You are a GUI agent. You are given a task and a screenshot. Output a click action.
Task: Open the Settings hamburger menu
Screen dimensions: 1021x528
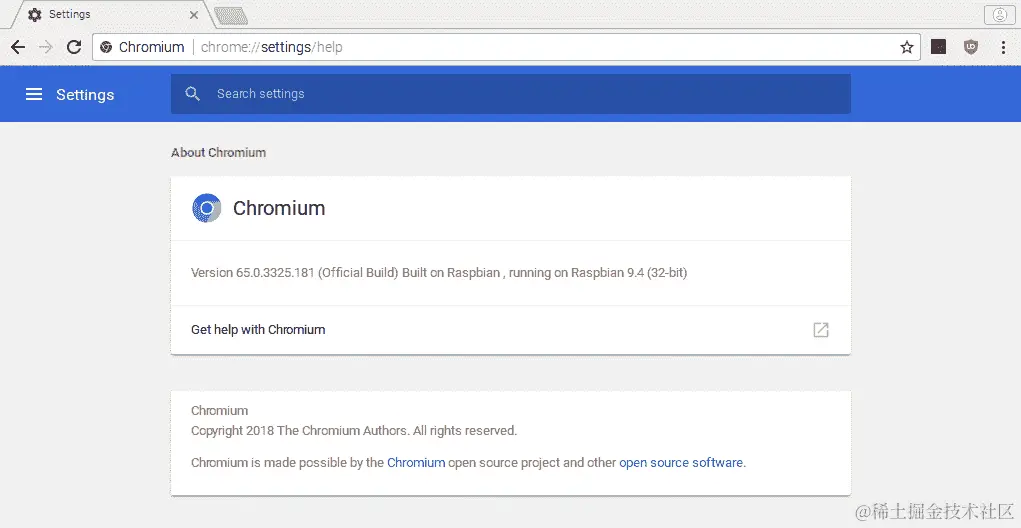tap(34, 94)
